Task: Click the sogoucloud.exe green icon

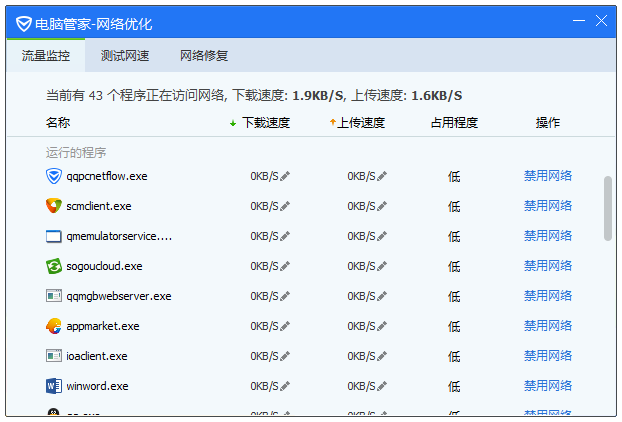Action: pyautogui.click(x=54, y=266)
